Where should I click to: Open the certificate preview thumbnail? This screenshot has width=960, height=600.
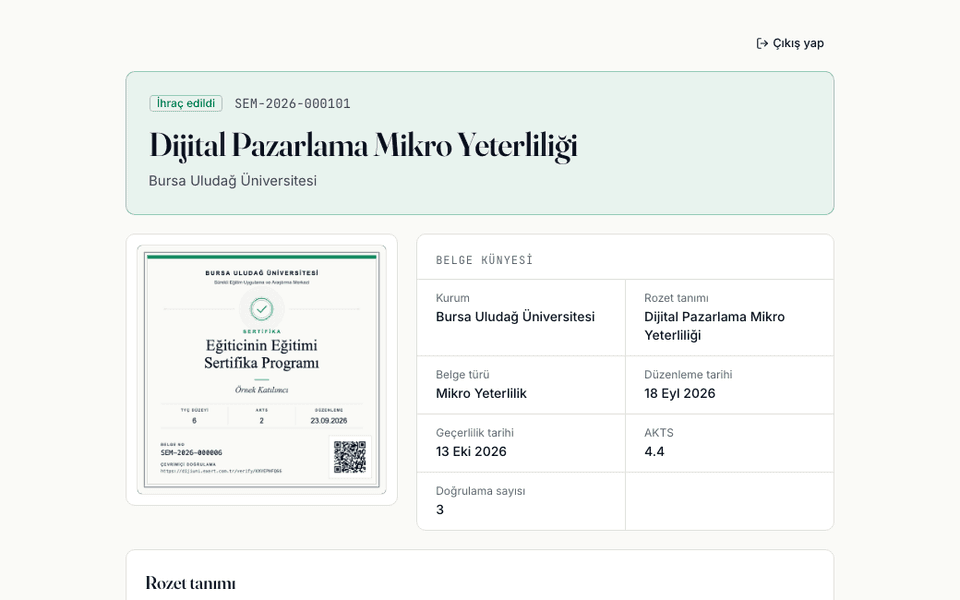point(261,370)
